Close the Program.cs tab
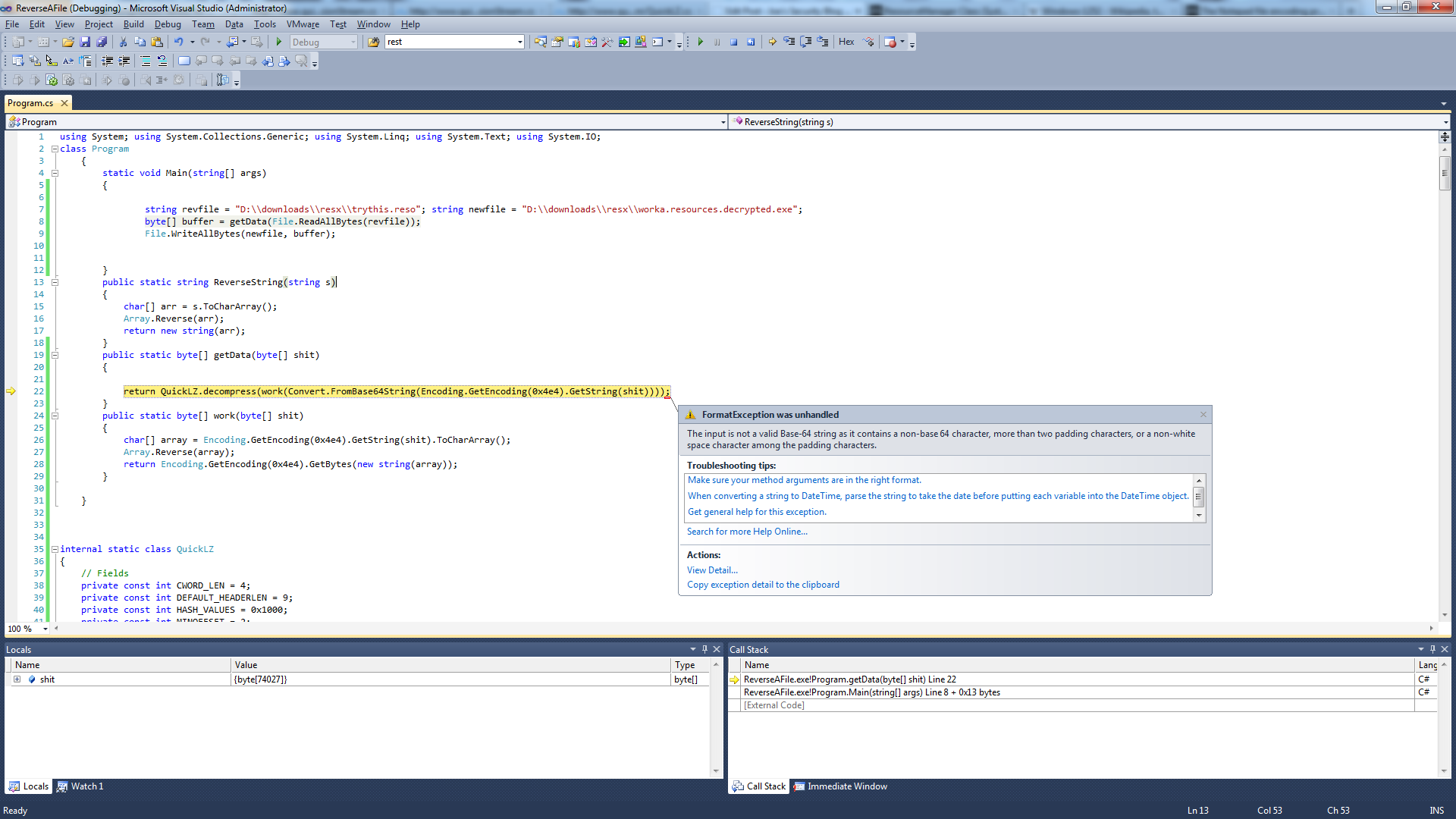This screenshot has width=1456, height=819. click(64, 103)
